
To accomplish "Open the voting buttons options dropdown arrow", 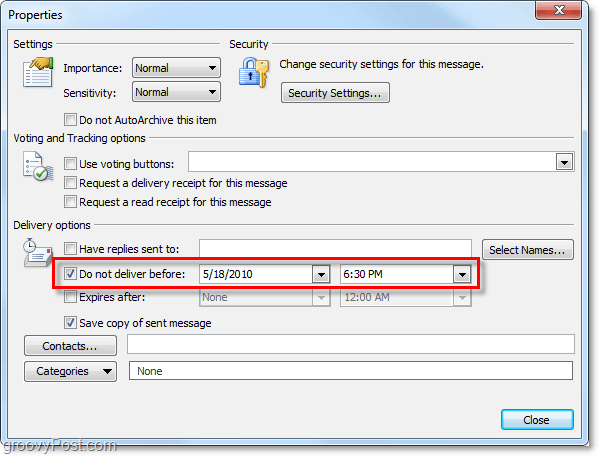I will tap(564, 162).
